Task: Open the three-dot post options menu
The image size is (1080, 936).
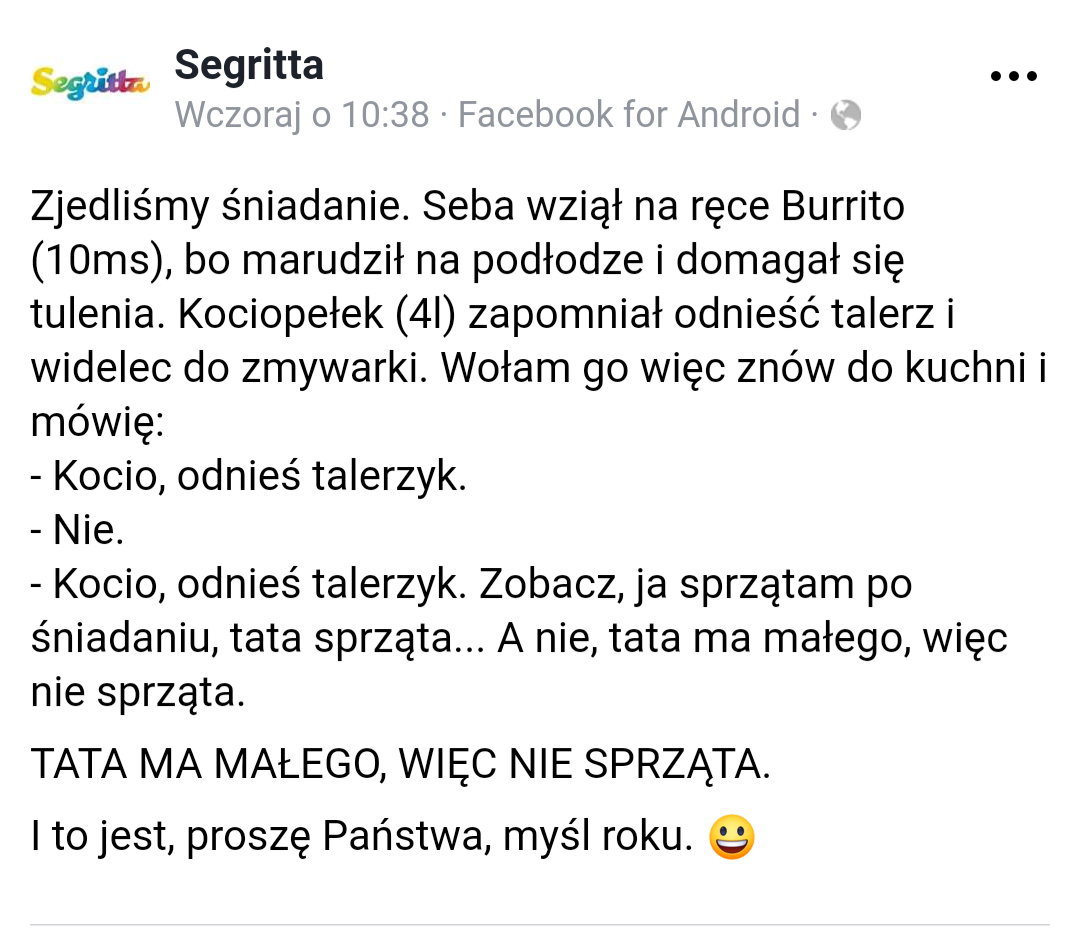Action: coord(1013,76)
